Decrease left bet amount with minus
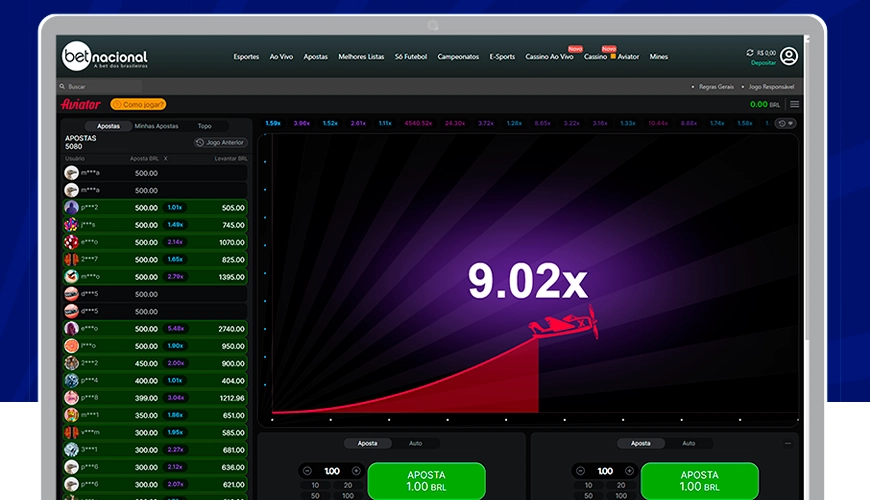870x500 pixels. [307, 471]
